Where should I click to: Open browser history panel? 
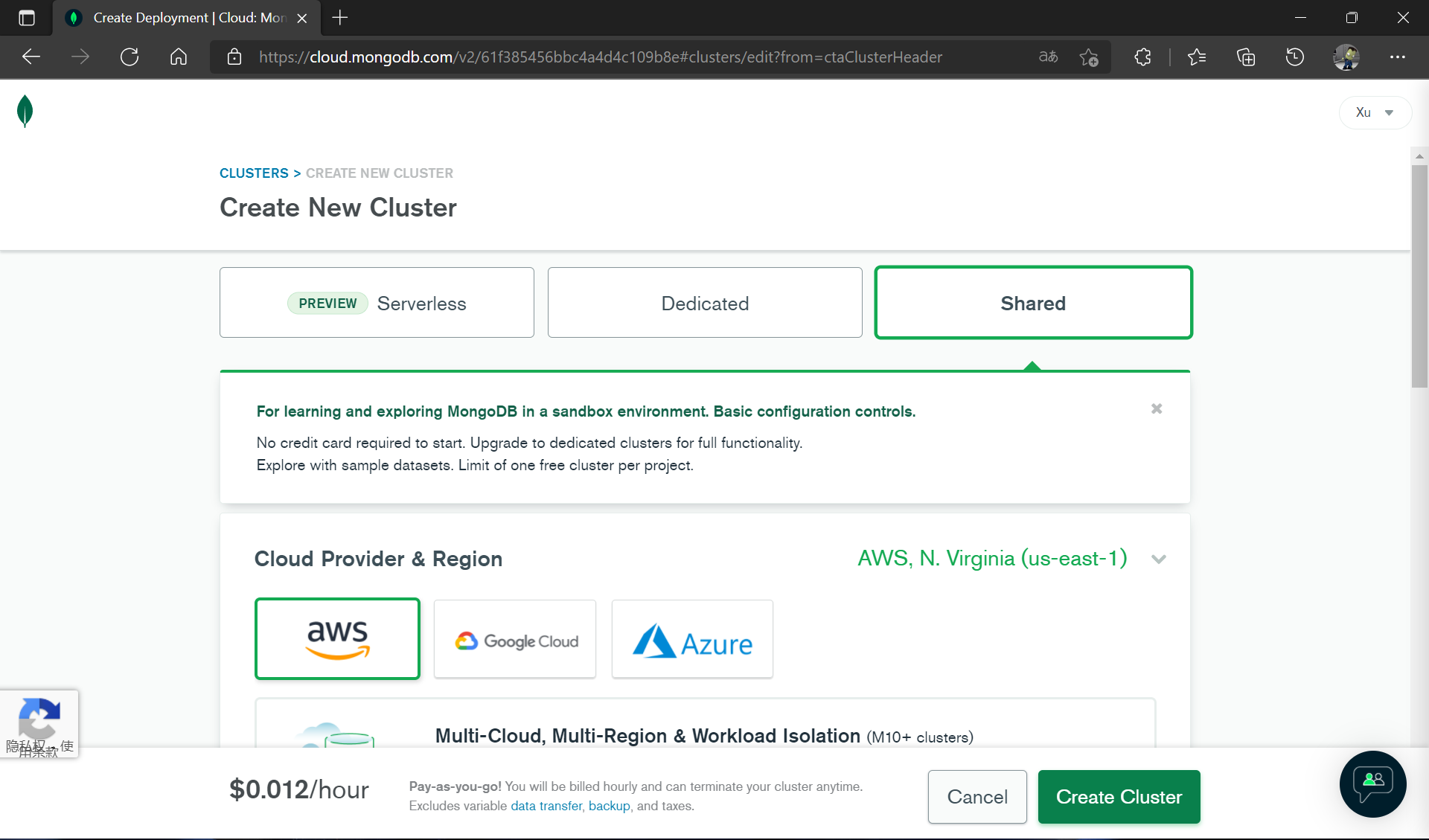[x=1295, y=57]
